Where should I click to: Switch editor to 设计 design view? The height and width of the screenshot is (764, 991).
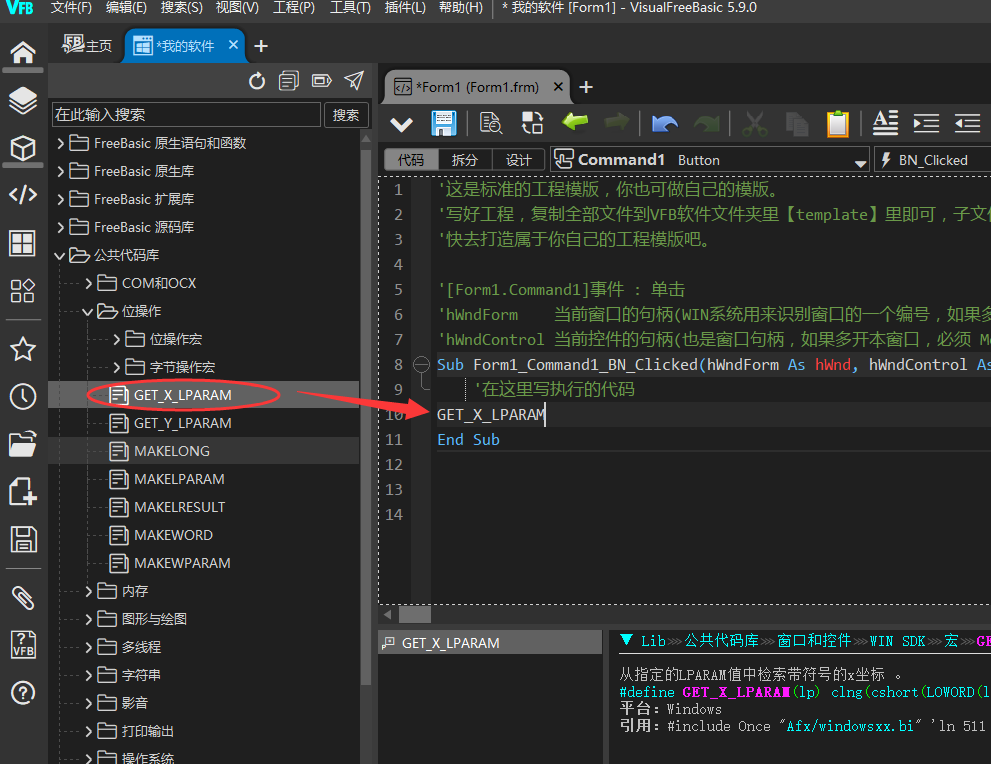pyautogui.click(x=519, y=160)
